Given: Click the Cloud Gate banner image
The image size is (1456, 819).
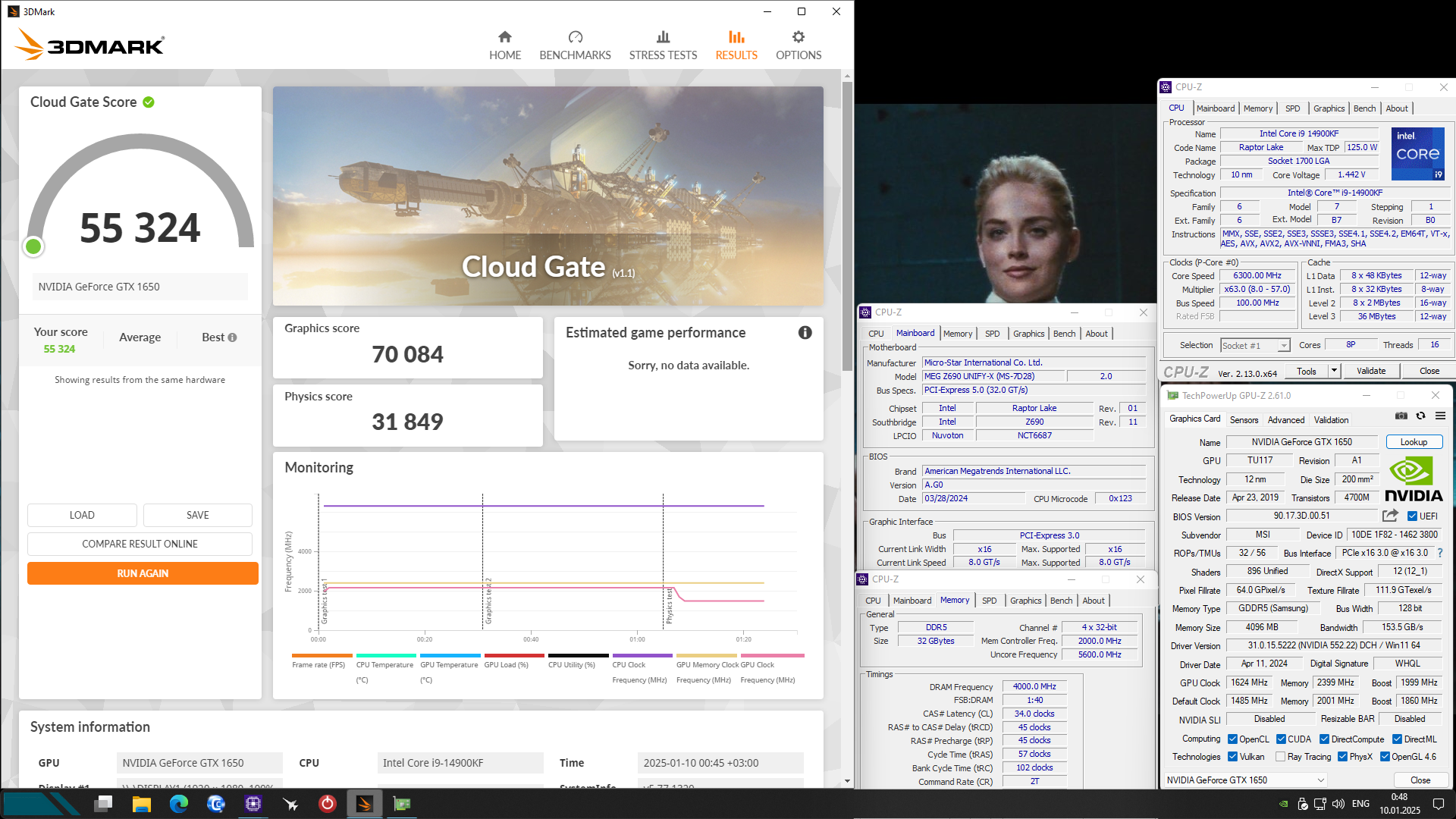Looking at the screenshot, I should pos(548,196).
